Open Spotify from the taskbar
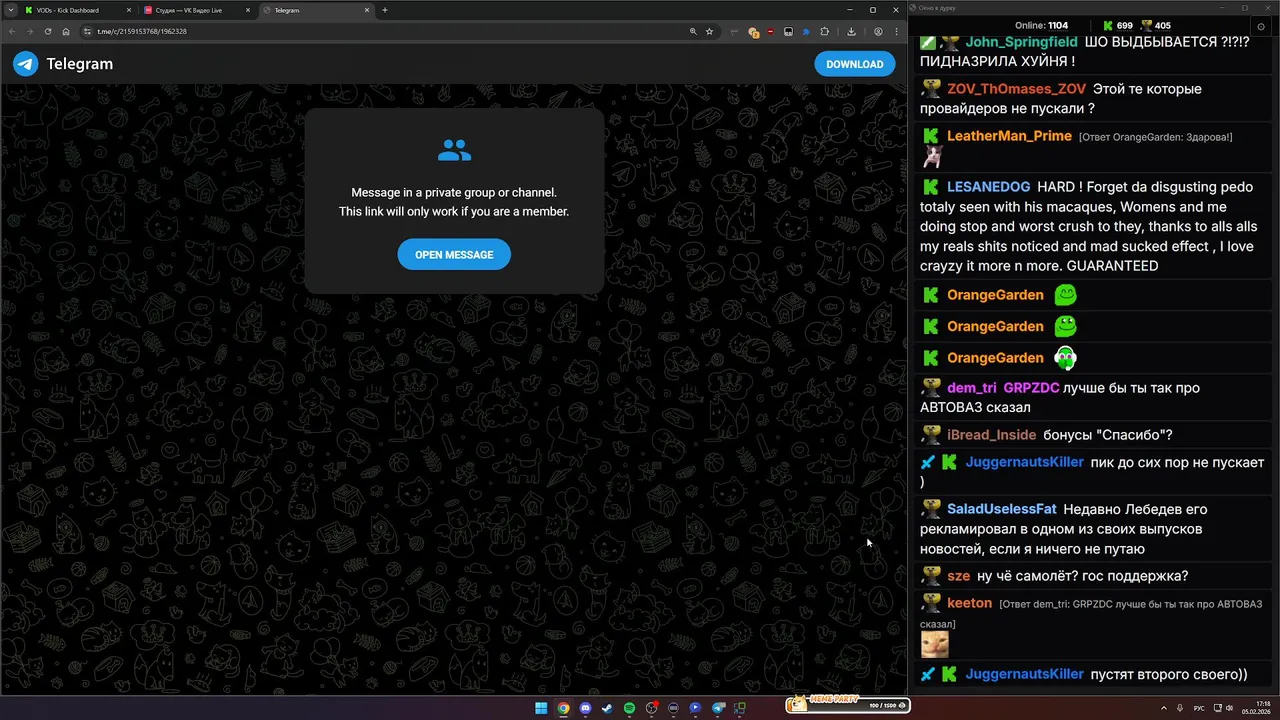Image resolution: width=1280 pixels, height=720 pixels. (629, 708)
